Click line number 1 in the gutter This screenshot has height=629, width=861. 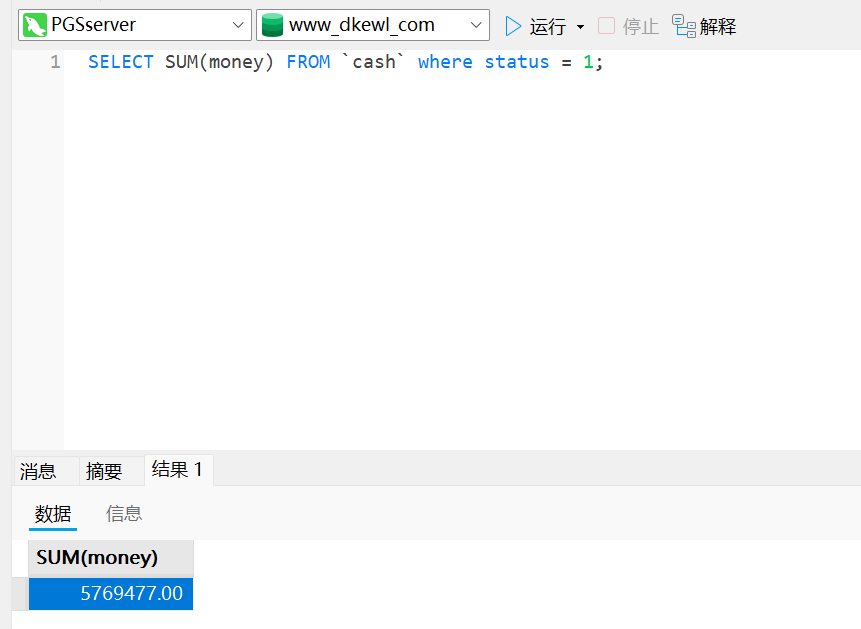(55, 62)
